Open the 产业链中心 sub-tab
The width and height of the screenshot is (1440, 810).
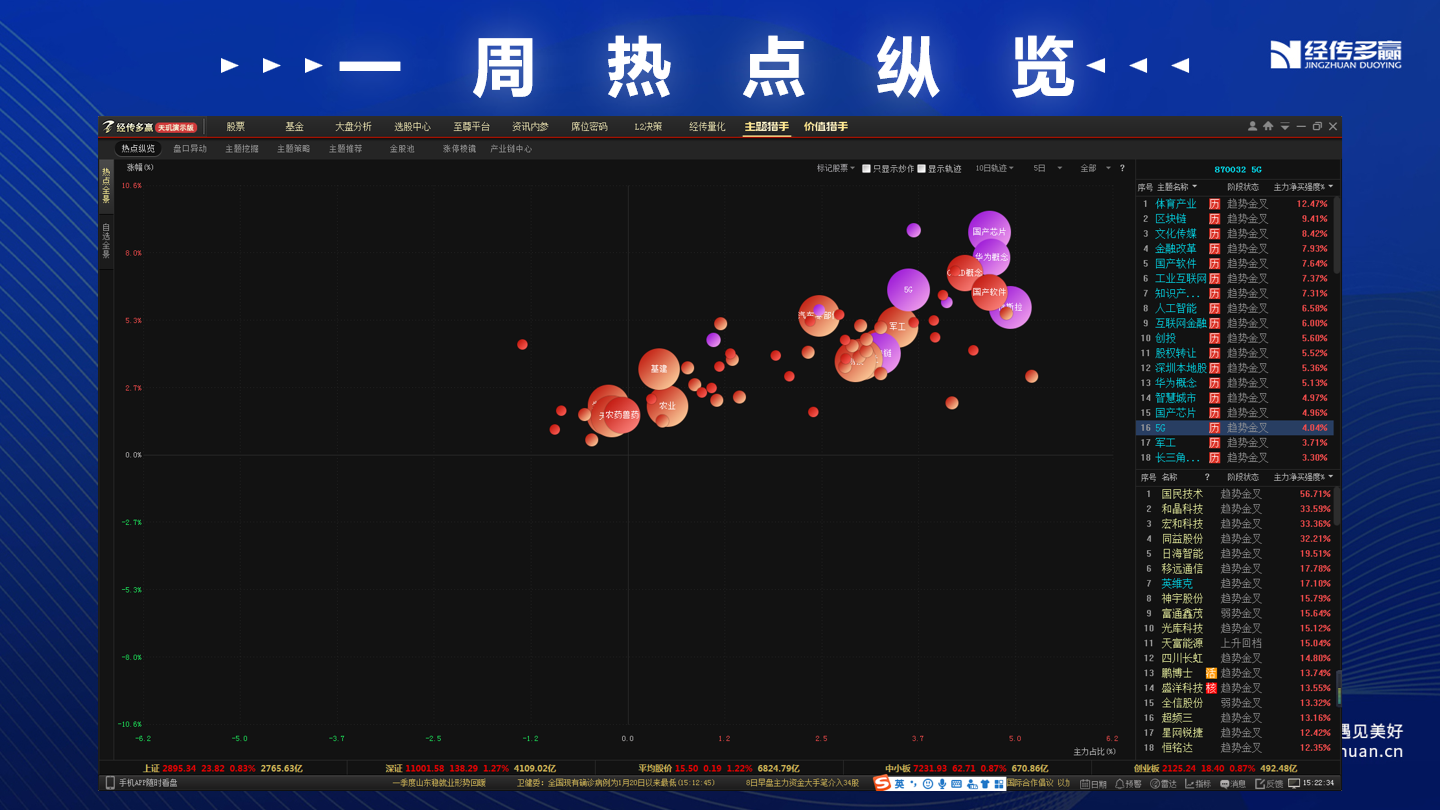(511, 149)
